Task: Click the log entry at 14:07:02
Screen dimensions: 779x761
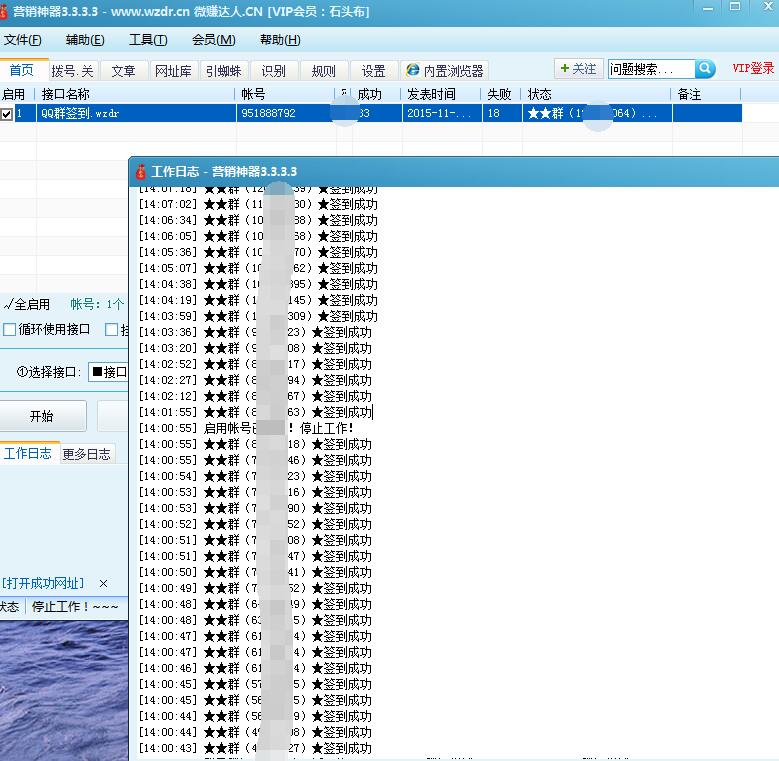Action: tap(258, 204)
